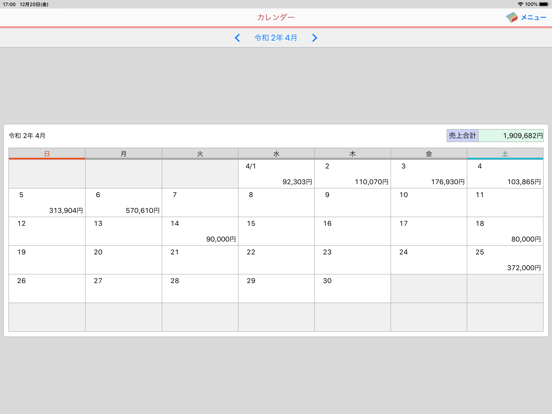Open day 6 in the calendar
This screenshot has height=414, width=552.
[x=124, y=202]
